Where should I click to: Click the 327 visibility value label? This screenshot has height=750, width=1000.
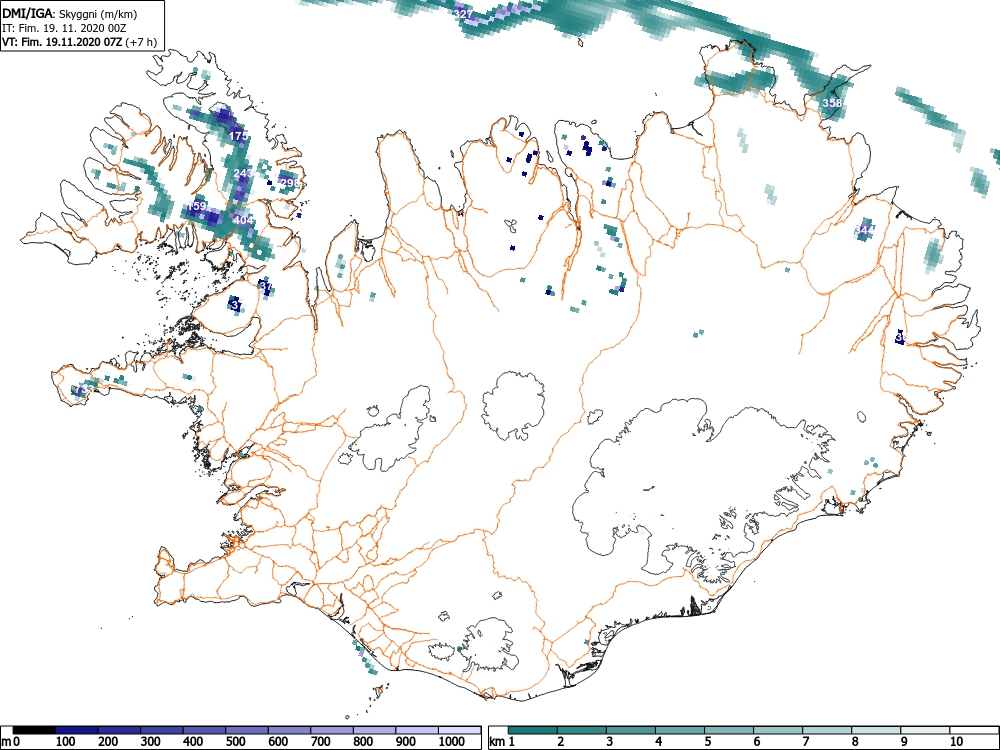(463, 13)
